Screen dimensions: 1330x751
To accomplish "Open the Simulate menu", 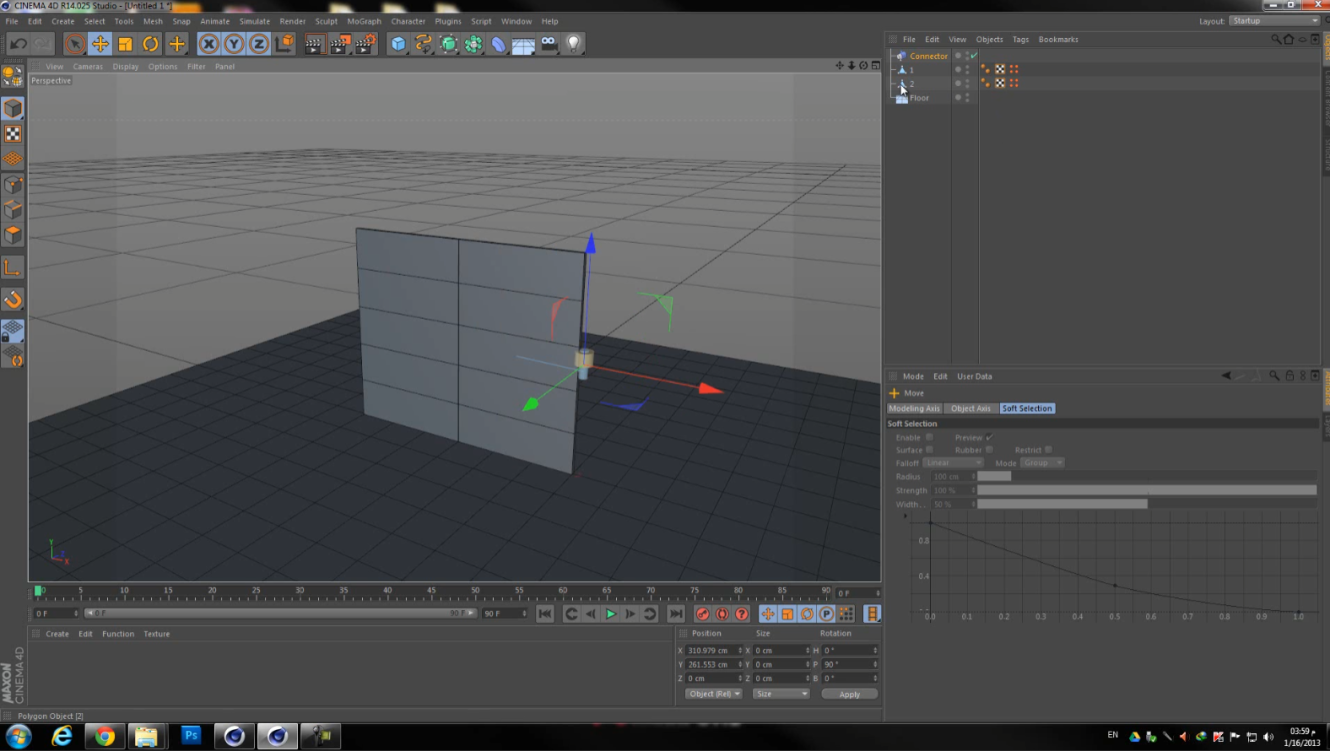I will pyautogui.click(x=254, y=21).
